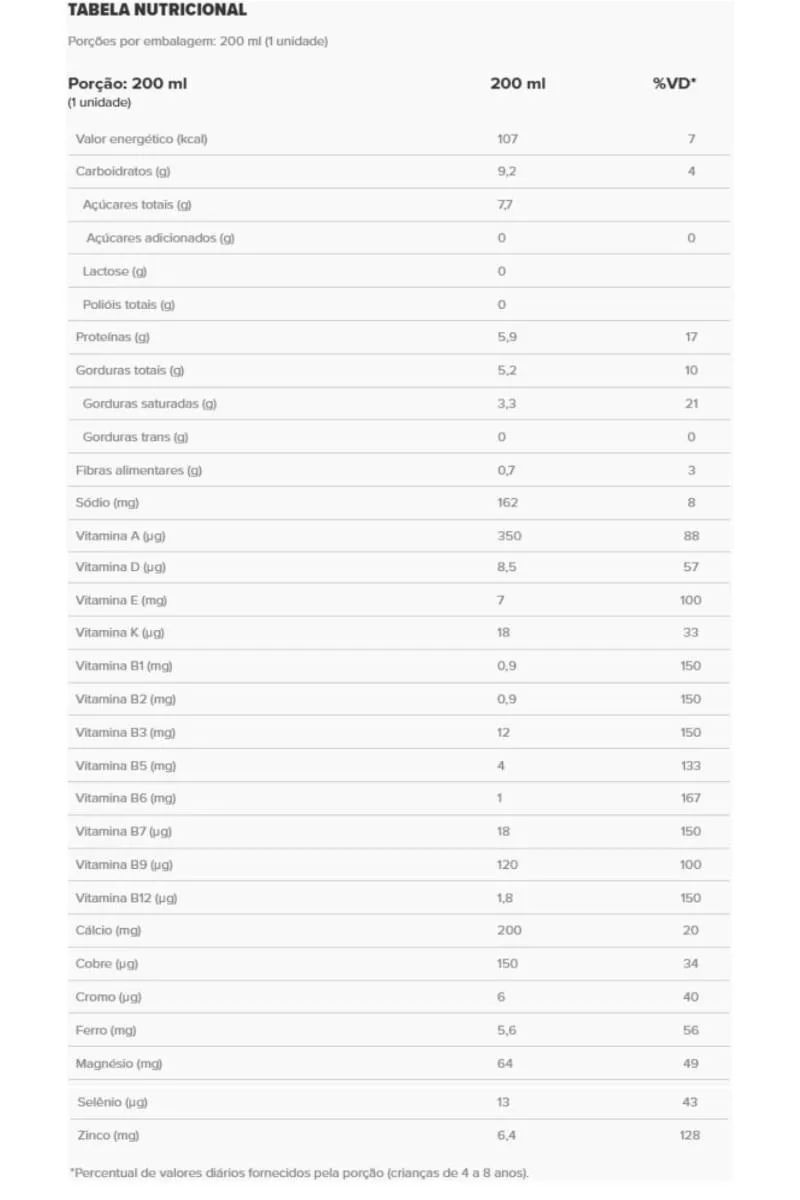Image resolution: width=800 pixels, height=1200 pixels.
Task: Click the Vitamina D value 8,5
Action: tap(507, 567)
